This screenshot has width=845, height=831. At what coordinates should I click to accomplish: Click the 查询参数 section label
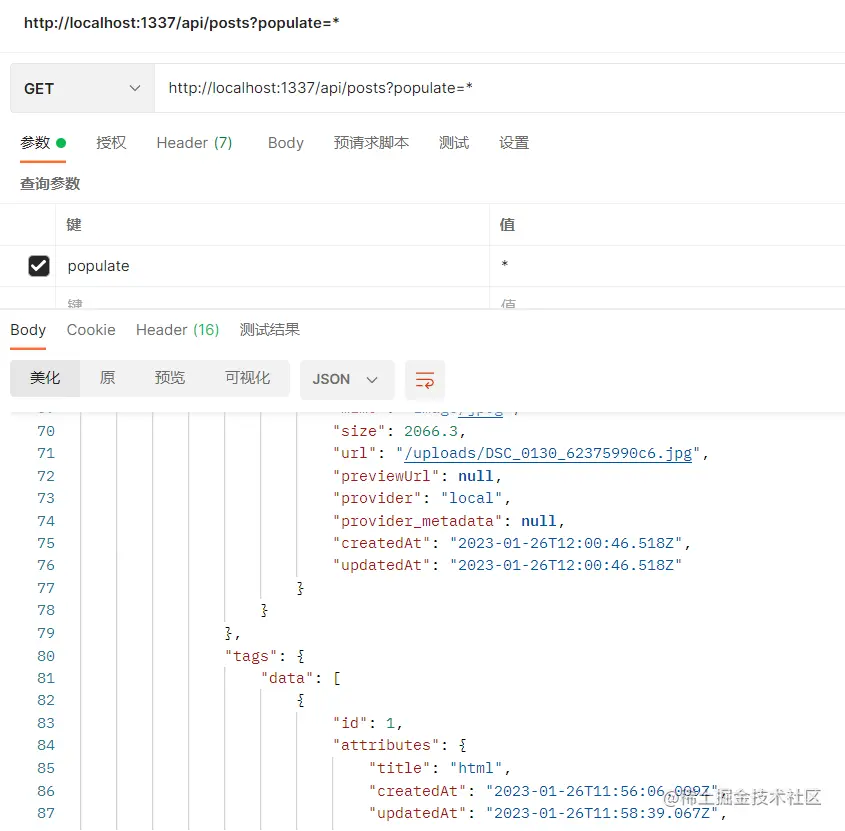(x=50, y=184)
